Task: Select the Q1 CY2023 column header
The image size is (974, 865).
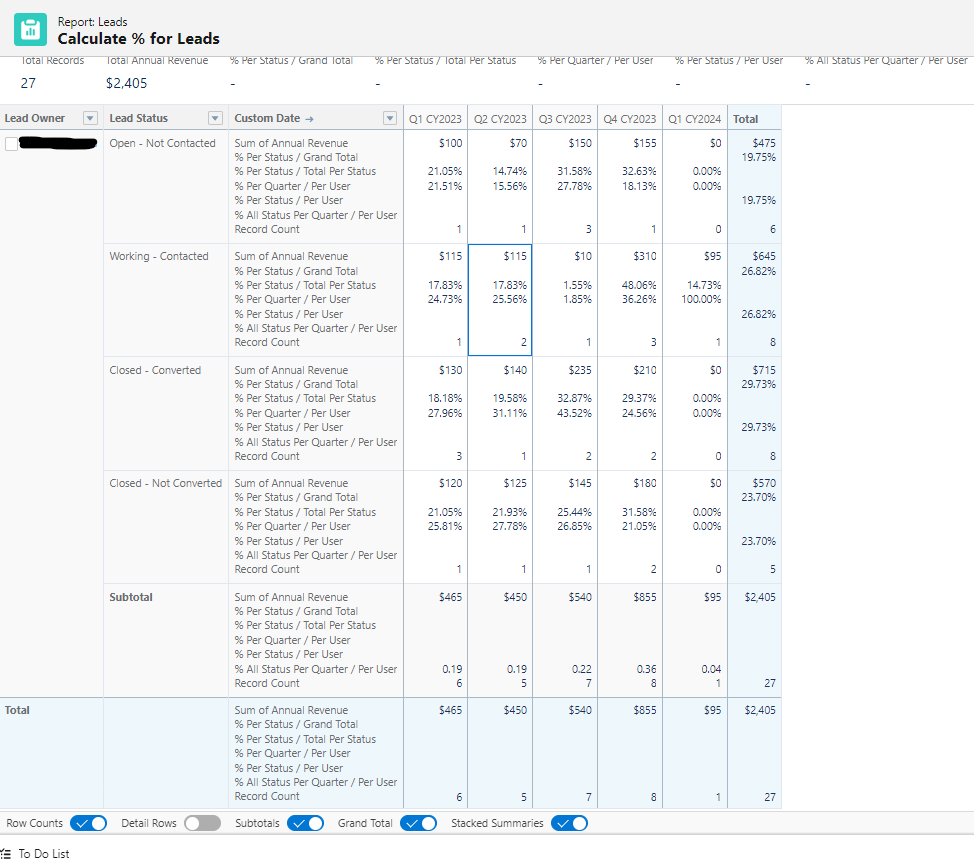Action: [x=435, y=119]
